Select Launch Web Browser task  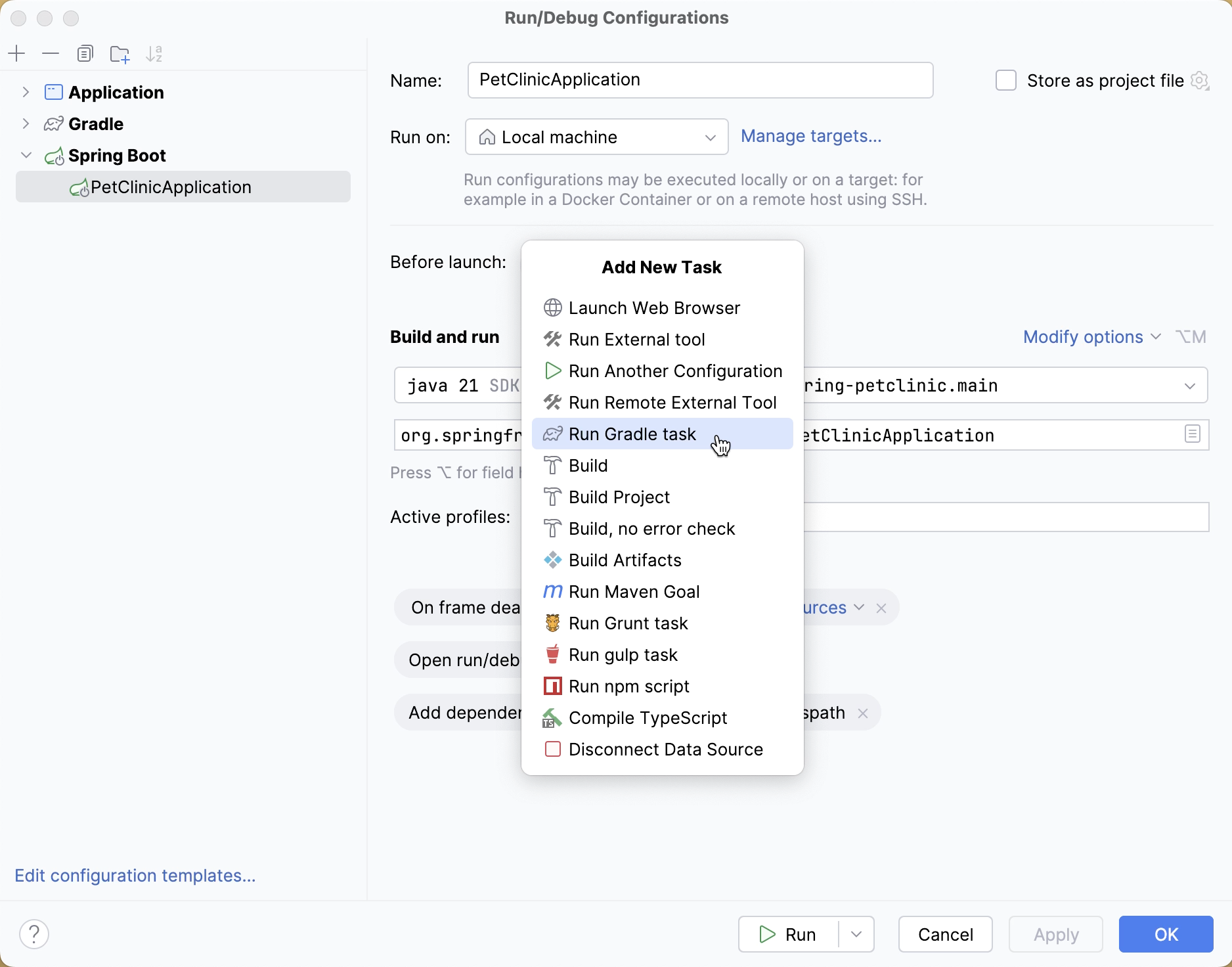coord(654,308)
